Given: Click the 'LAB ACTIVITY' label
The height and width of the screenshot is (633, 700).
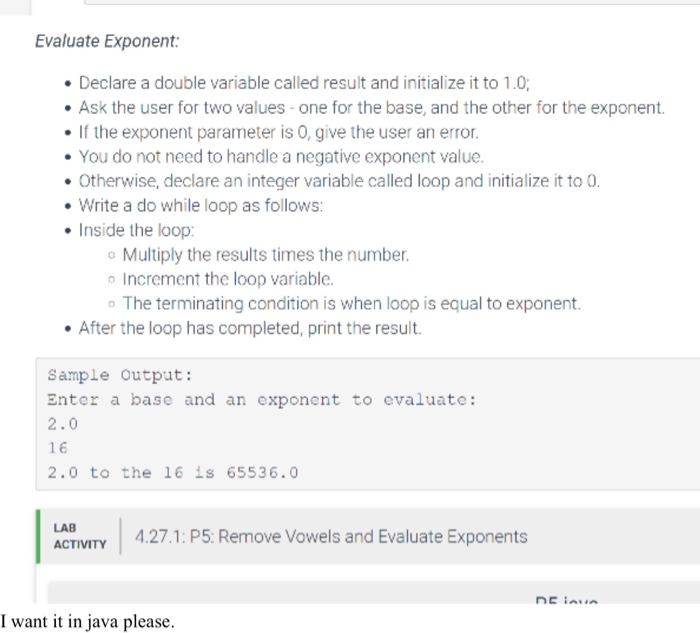Looking at the screenshot, I should [x=80, y=536].
